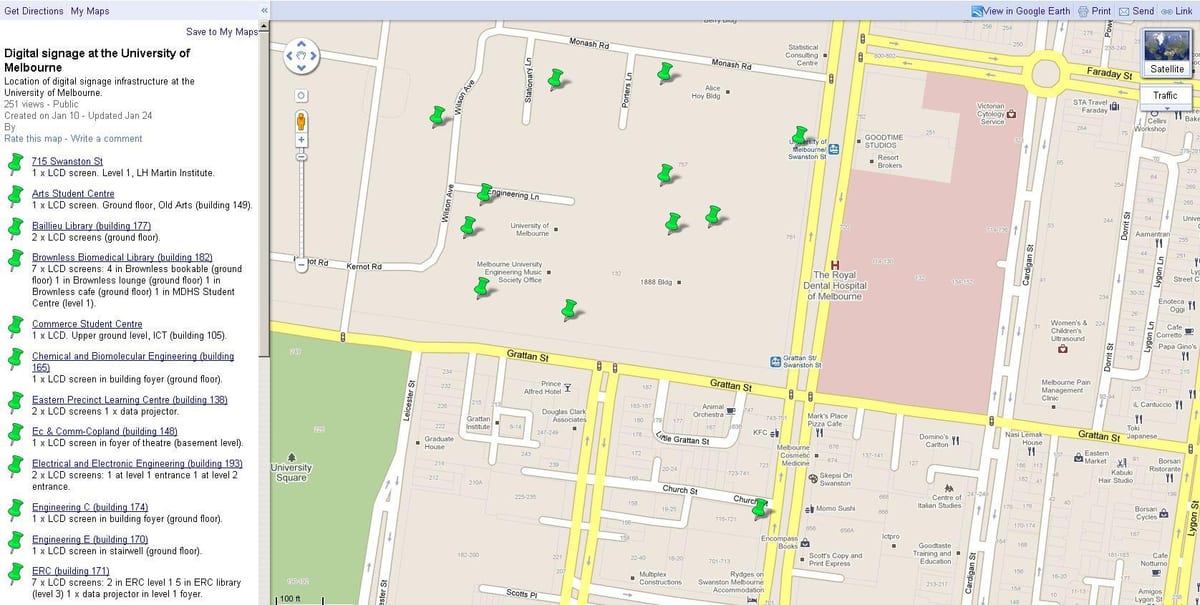
Task: Click map pin just west of Porters Ln
Action: 556,79
